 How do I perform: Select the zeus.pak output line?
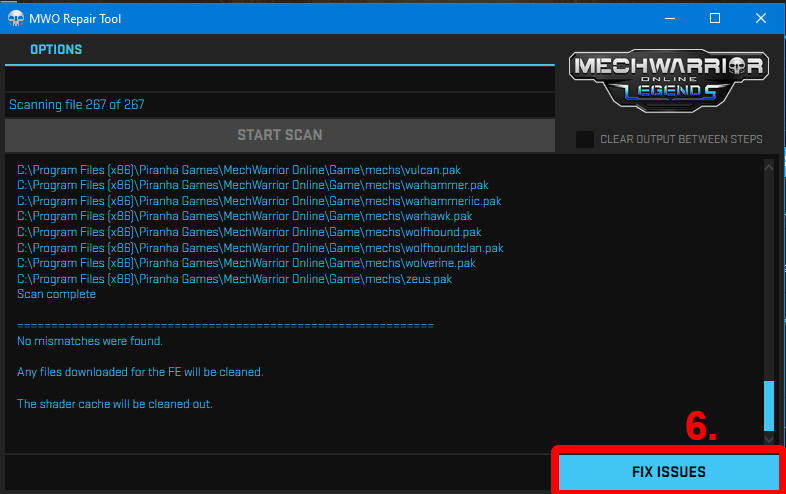coord(234,279)
